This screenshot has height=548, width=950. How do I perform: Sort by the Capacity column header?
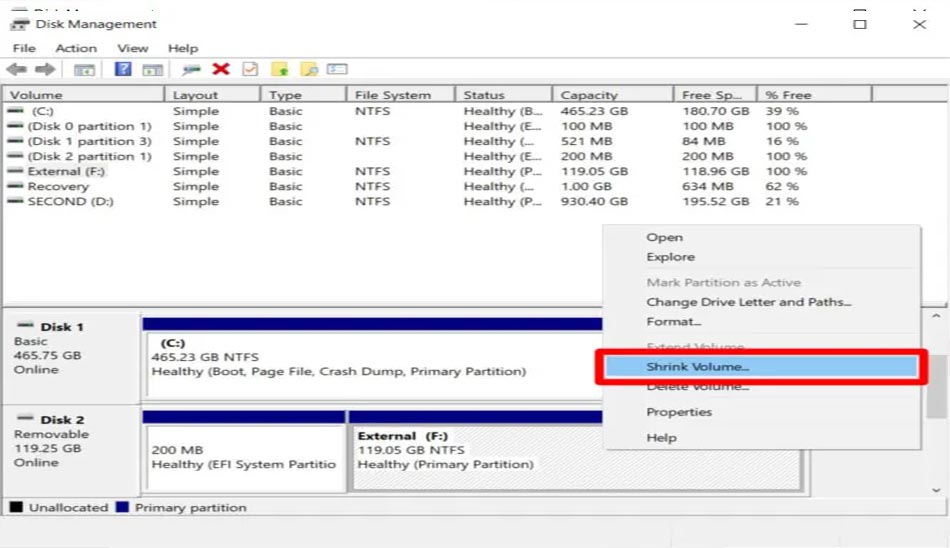coord(589,95)
